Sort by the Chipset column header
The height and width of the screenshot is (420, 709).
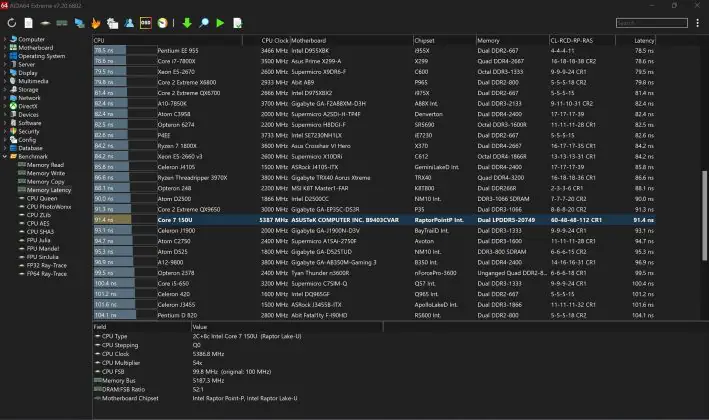click(444, 40)
